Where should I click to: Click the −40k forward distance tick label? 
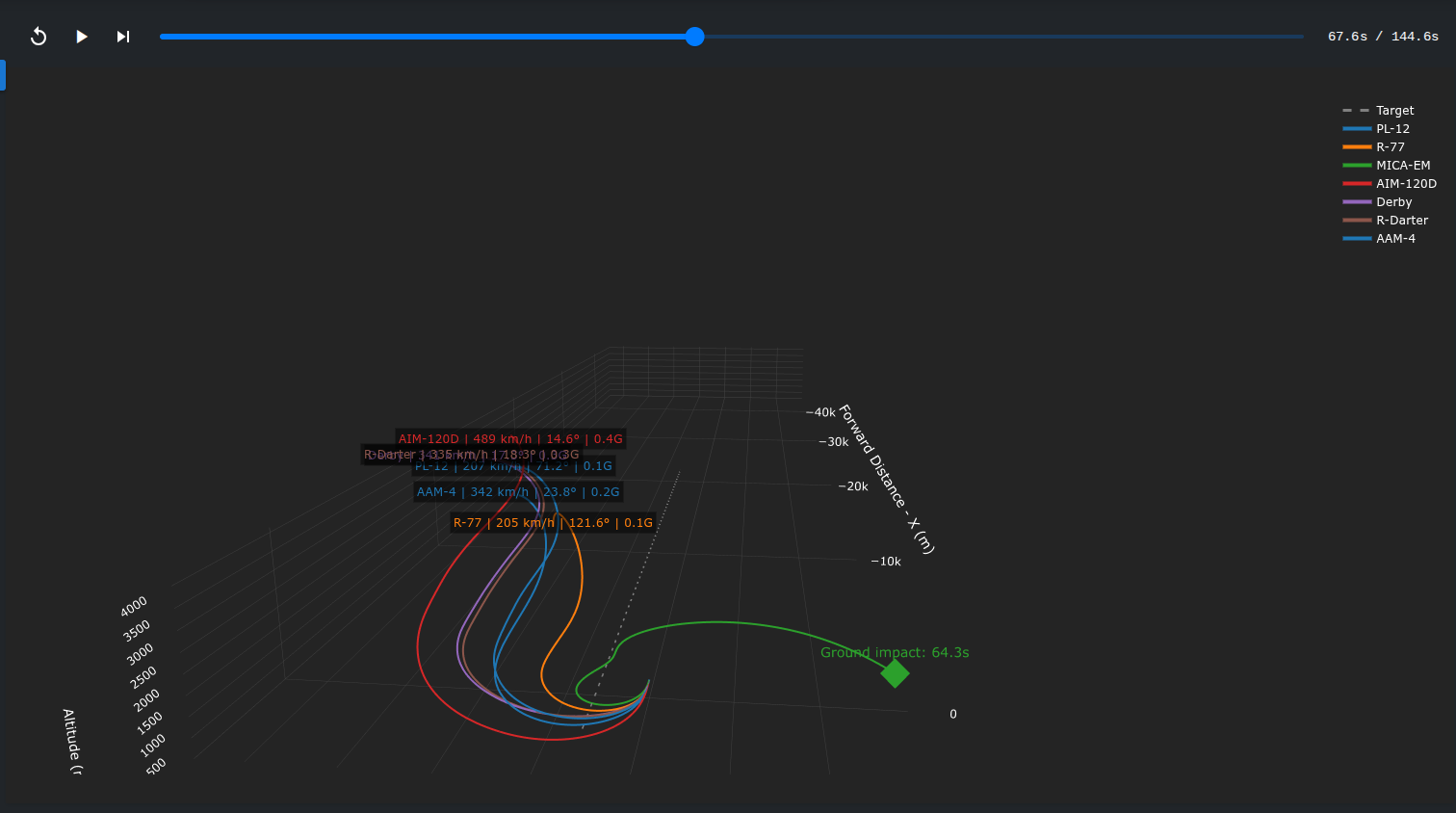820,412
